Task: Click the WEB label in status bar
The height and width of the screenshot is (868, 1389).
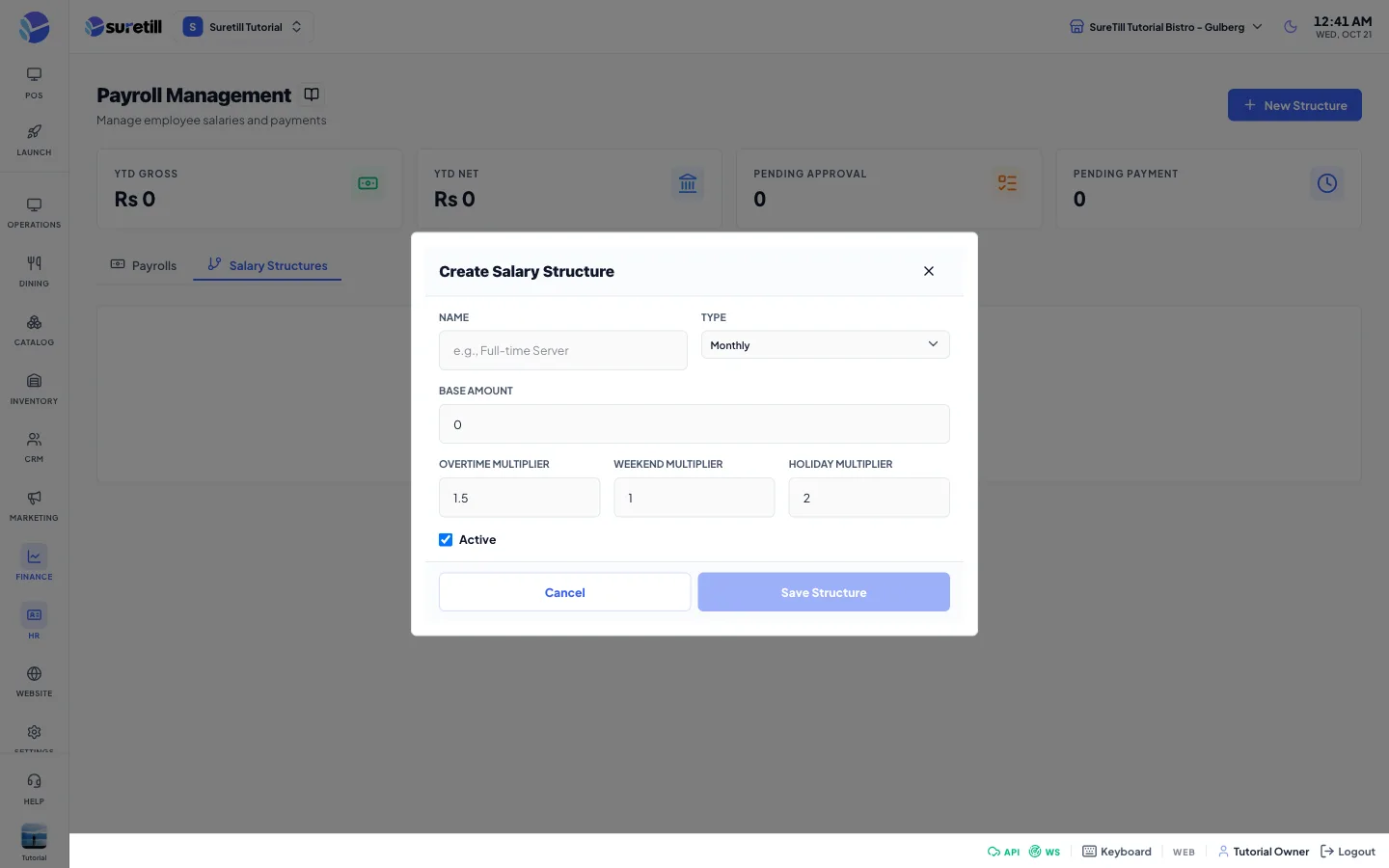Action: (1184, 852)
